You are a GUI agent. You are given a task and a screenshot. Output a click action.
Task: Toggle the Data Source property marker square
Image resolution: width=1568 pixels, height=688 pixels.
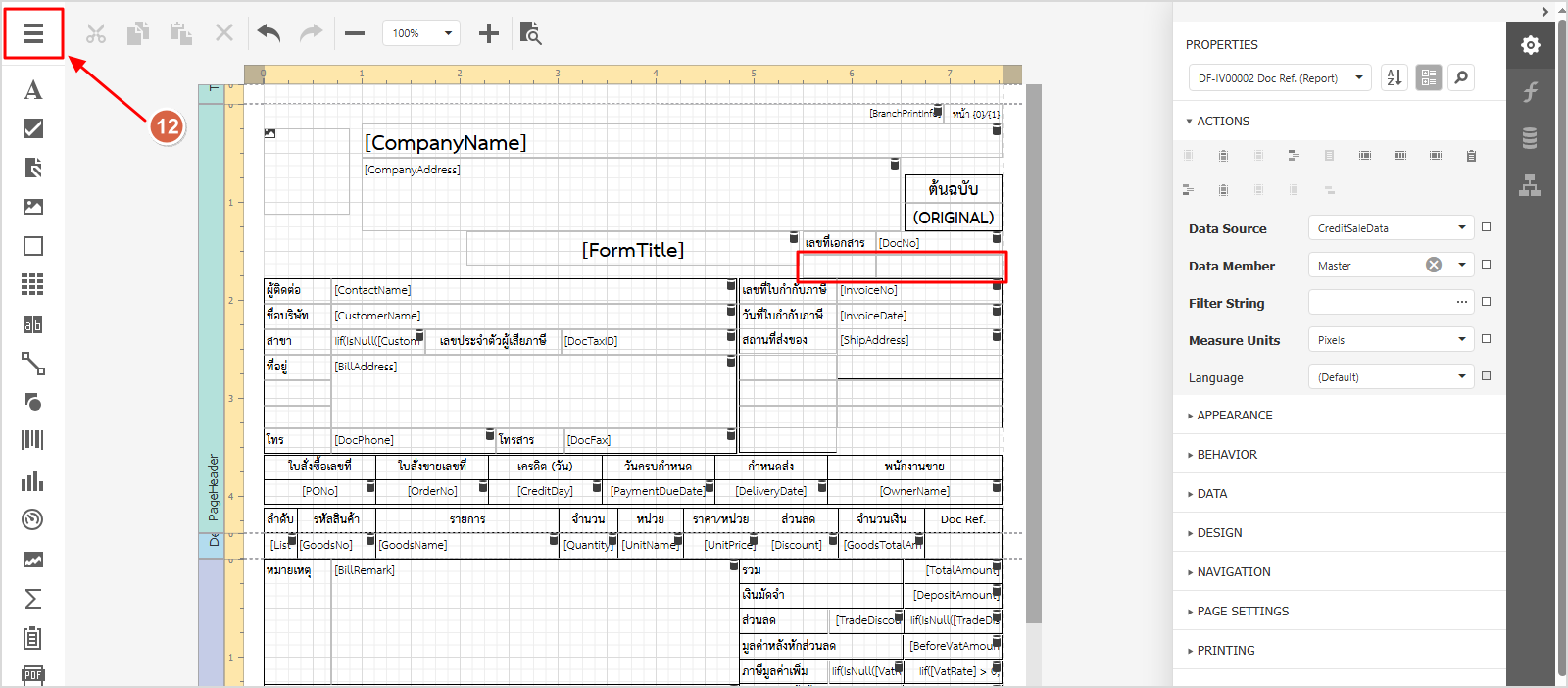click(x=1487, y=227)
